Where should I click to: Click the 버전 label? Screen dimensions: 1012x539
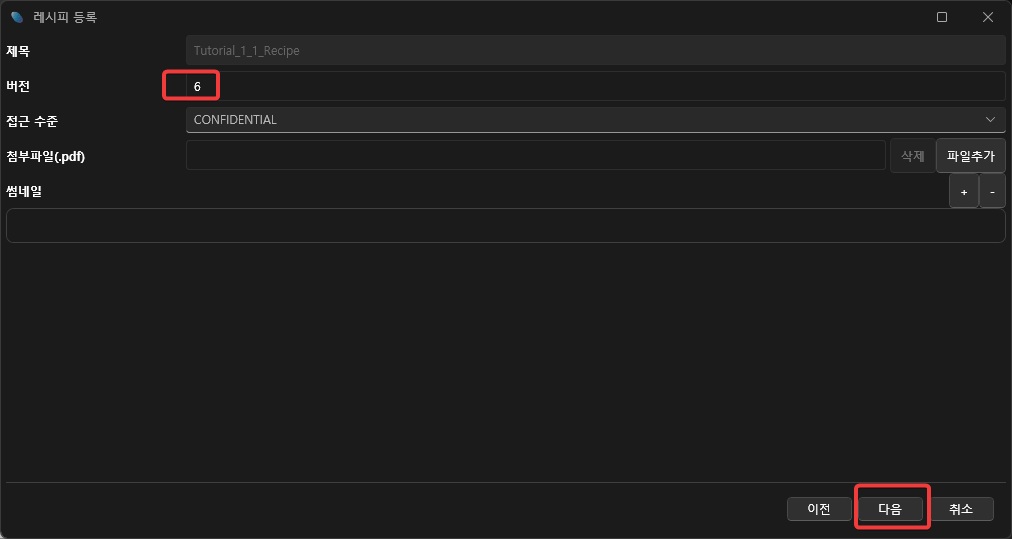pyautogui.click(x=19, y=86)
